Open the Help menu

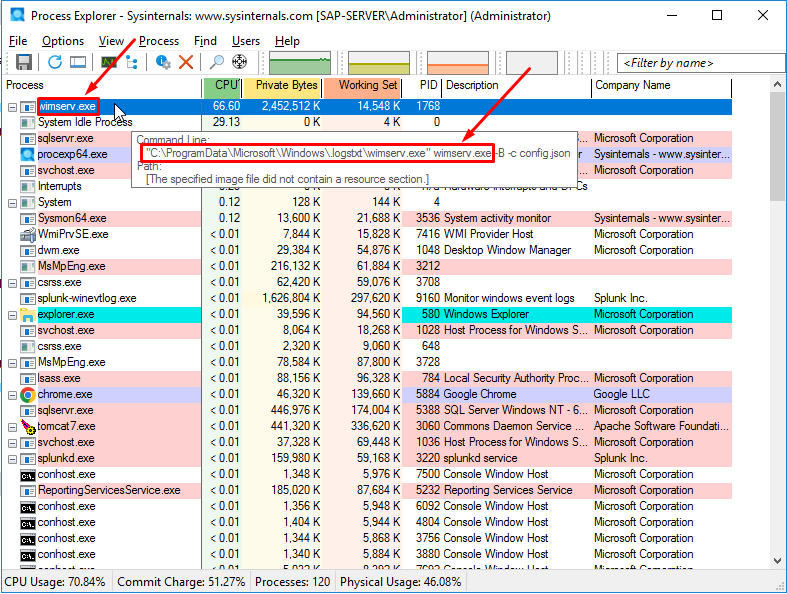287,41
